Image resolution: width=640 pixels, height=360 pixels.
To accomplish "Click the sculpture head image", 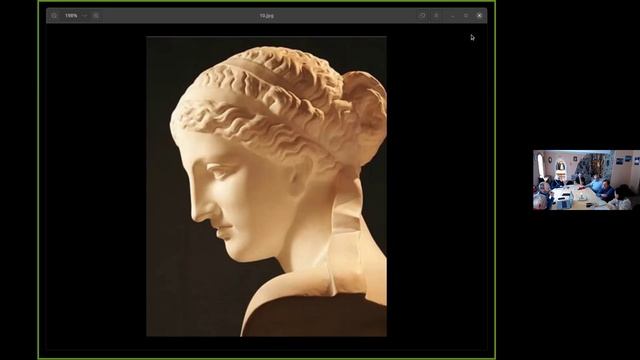I will click(267, 187).
